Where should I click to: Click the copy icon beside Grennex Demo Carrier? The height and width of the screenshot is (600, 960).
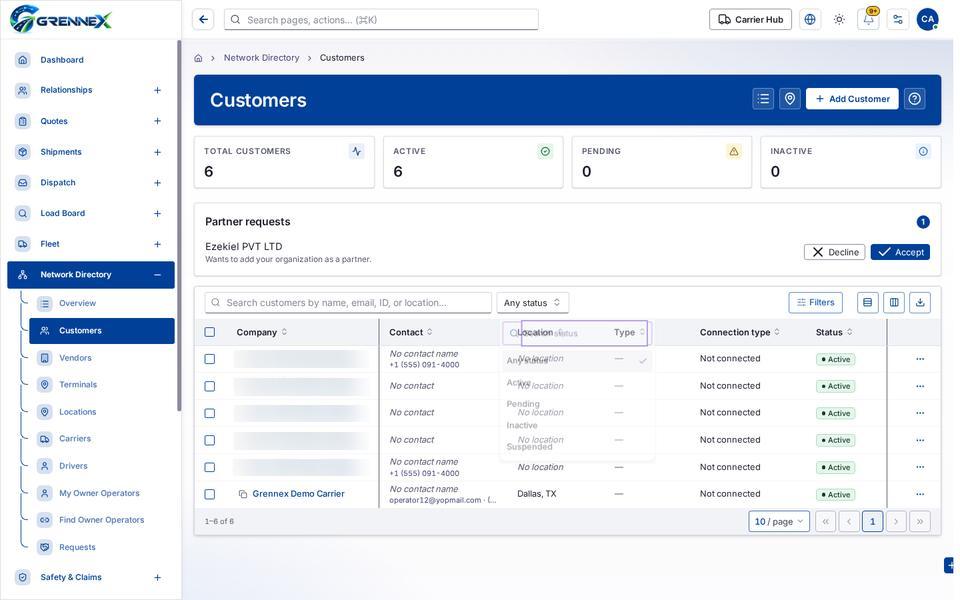pos(242,494)
